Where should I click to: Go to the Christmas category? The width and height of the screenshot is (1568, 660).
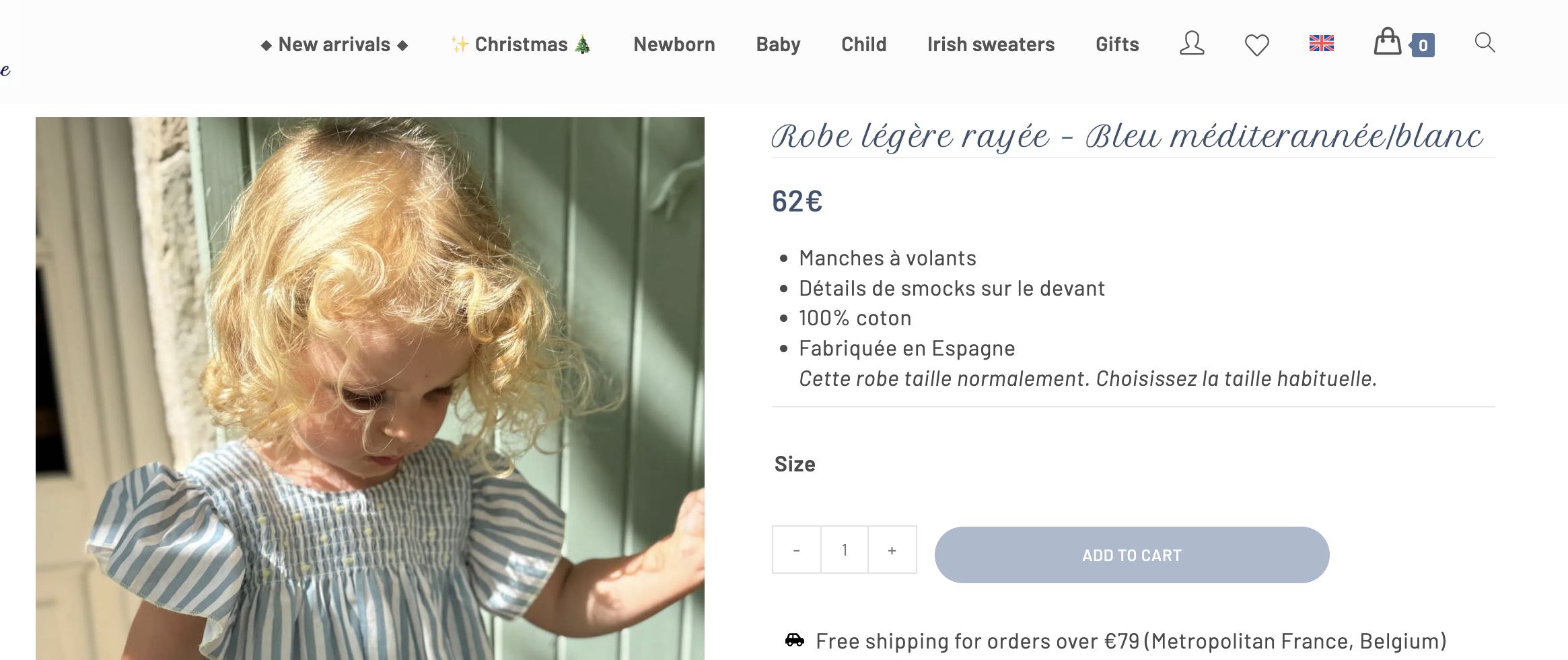click(521, 44)
